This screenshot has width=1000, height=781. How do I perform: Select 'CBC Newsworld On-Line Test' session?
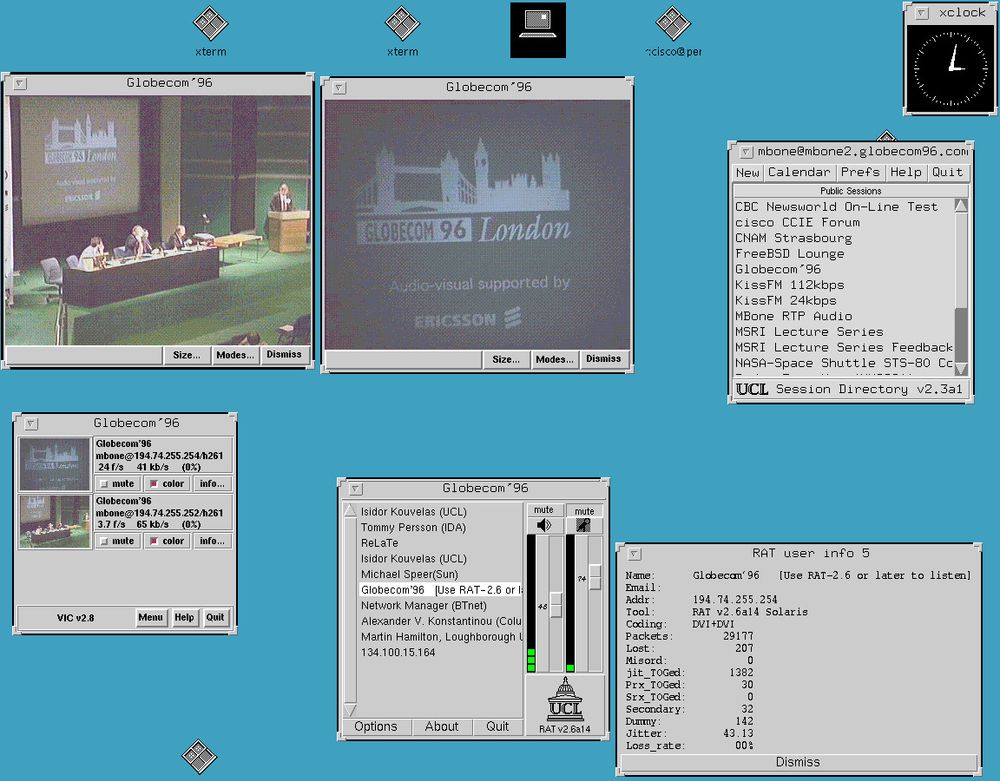coord(836,207)
